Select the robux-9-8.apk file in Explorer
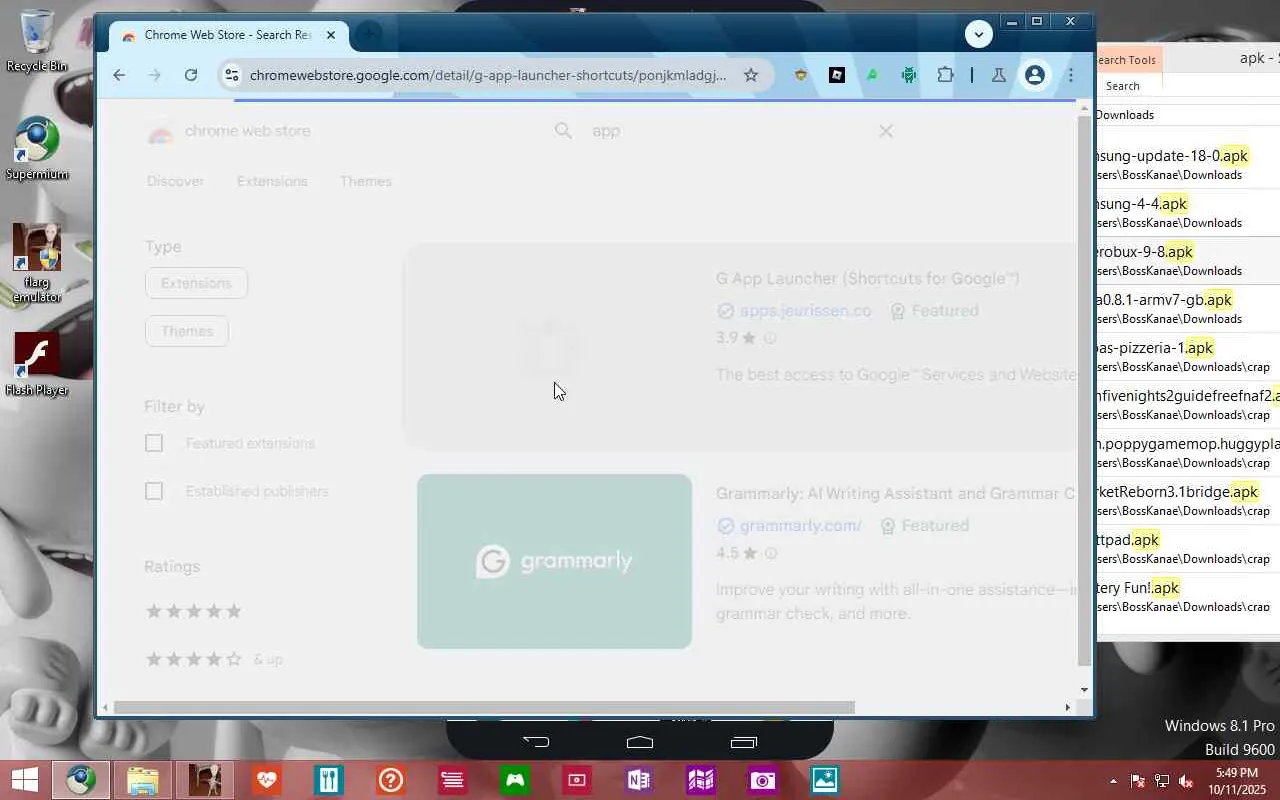The width and height of the screenshot is (1280, 800). tap(1188, 260)
